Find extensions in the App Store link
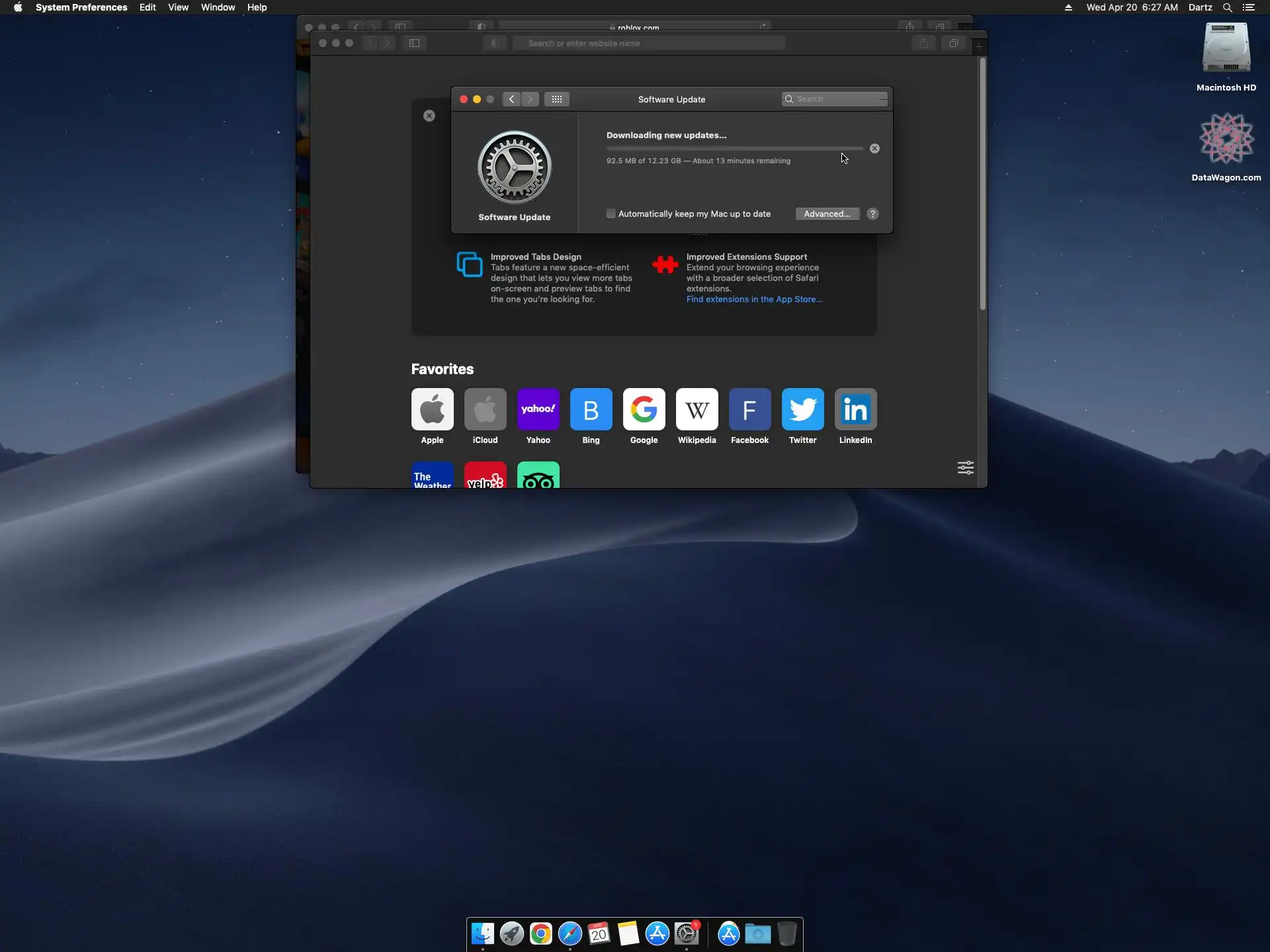 point(754,299)
